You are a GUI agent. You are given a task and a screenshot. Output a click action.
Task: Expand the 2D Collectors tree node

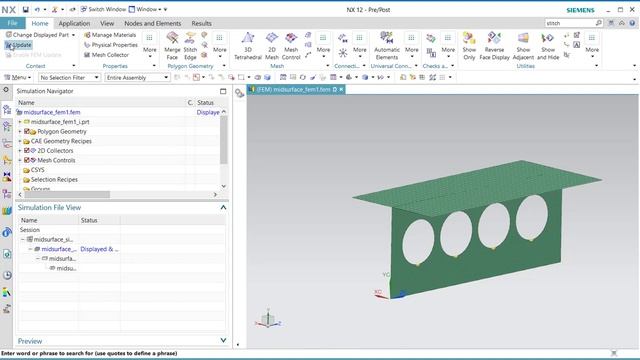pyautogui.click(x=20, y=151)
